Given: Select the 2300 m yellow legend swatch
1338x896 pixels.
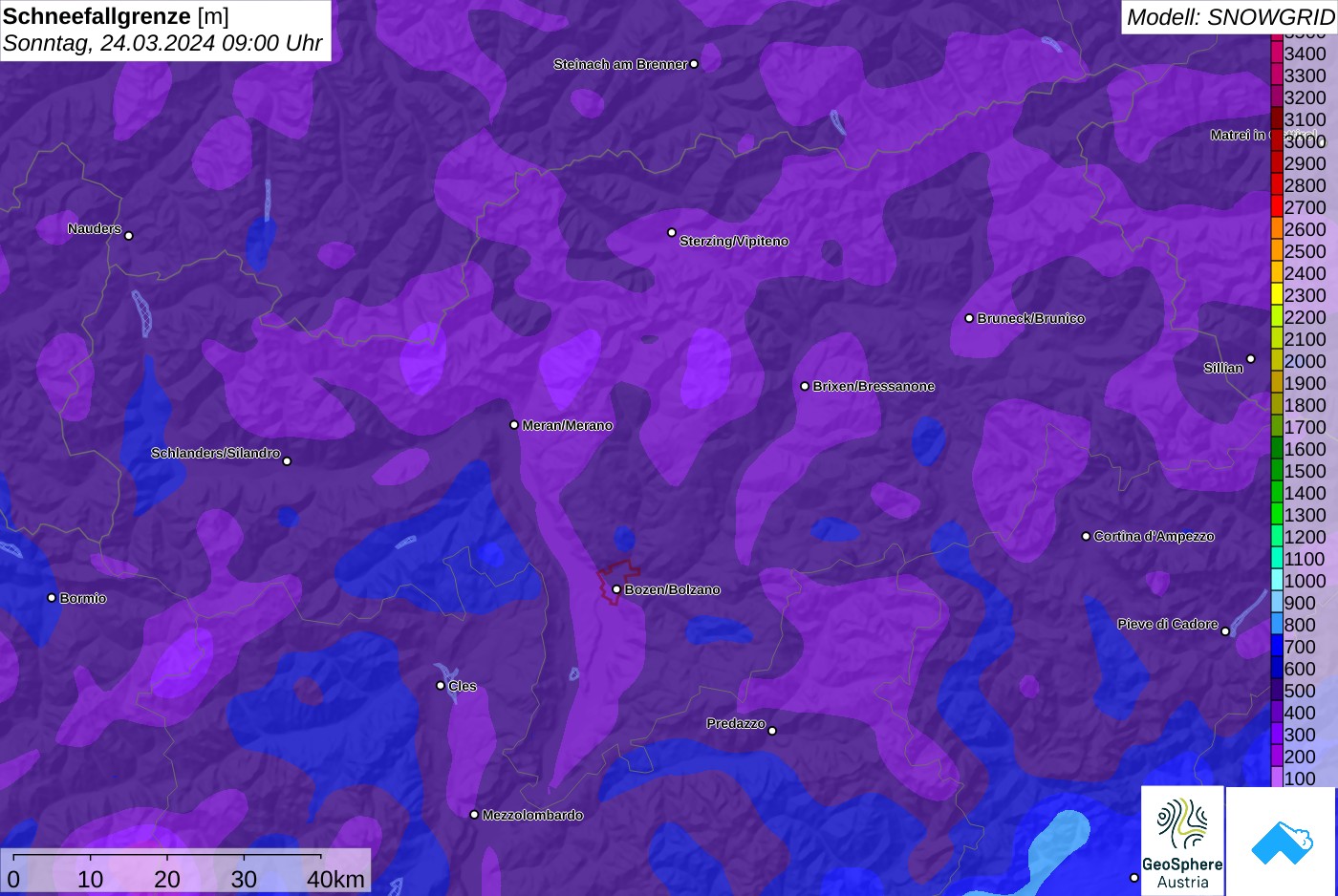Looking at the screenshot, I should [1276, 295].
